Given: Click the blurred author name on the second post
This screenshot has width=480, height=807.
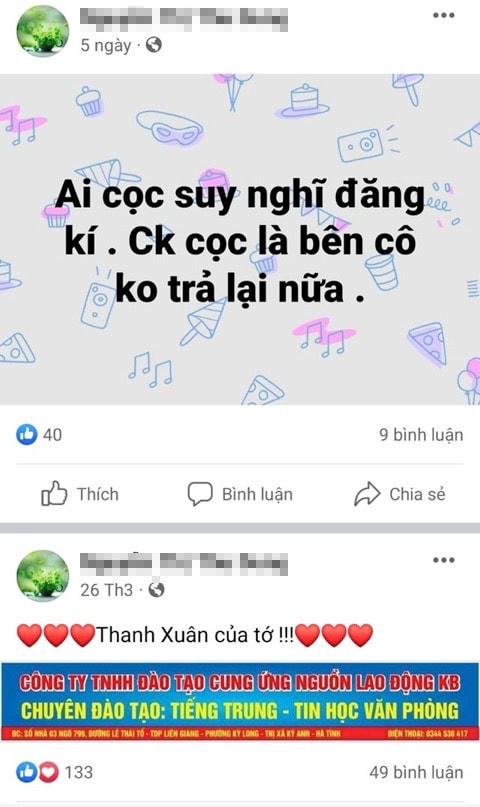Looking at the screenshot, I should (x=184, y=564).
